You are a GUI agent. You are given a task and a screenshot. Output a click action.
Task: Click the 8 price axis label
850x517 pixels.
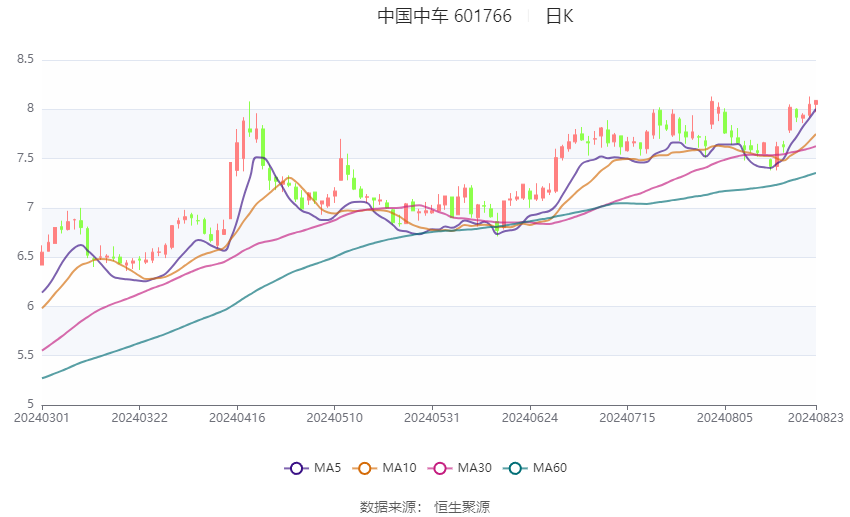coord(30,108)
